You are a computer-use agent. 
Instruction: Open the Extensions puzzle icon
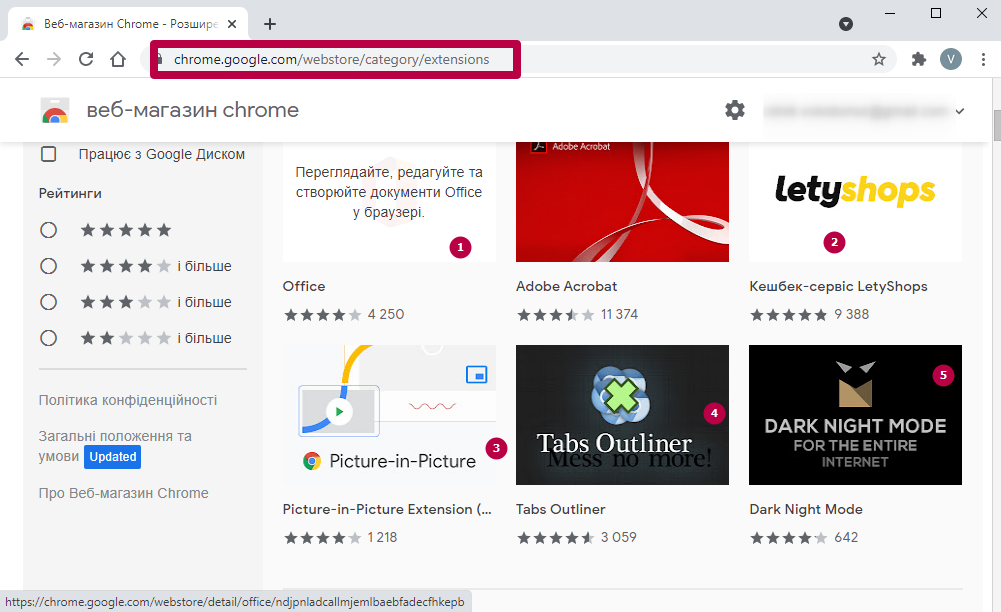[919, 59]
